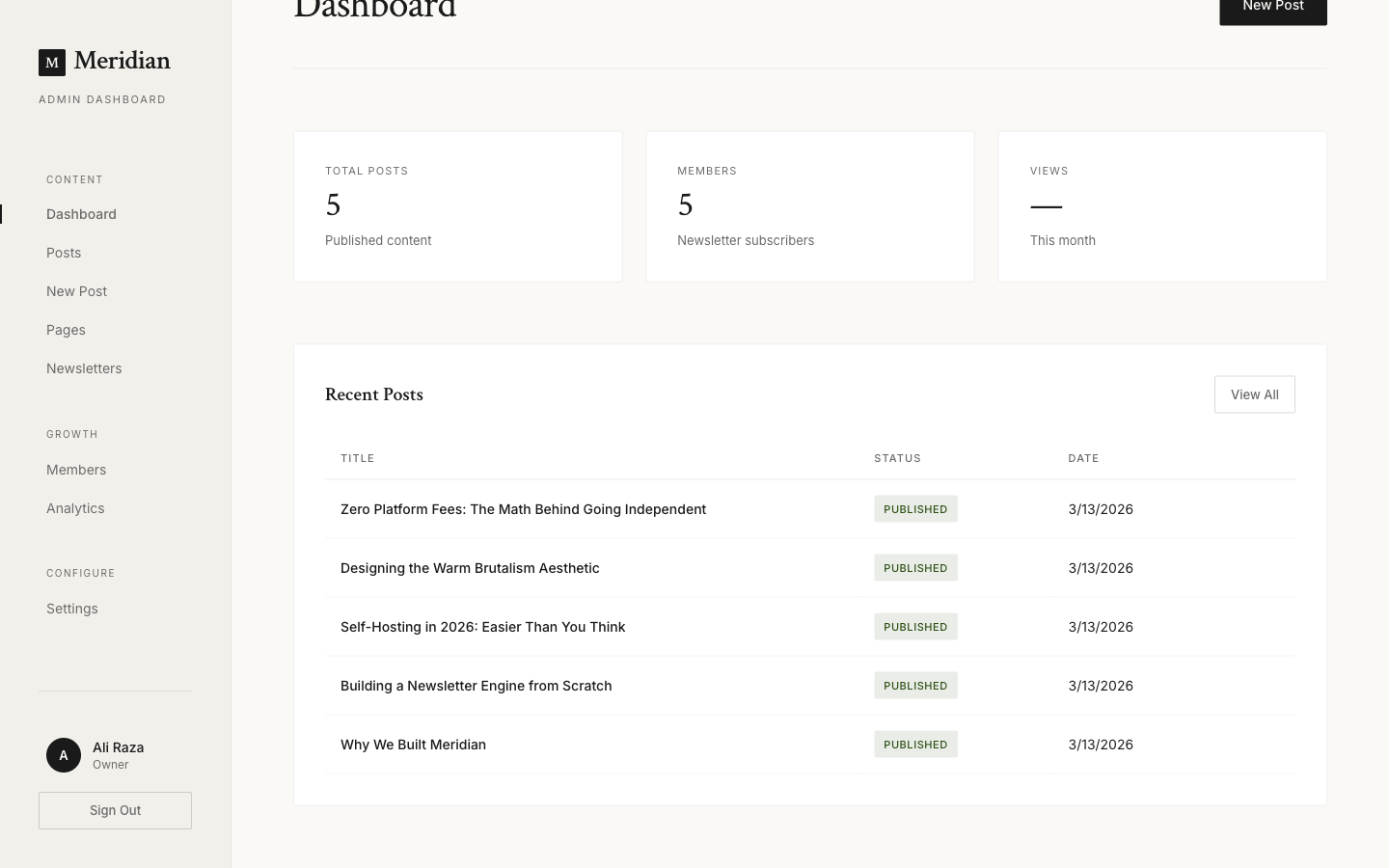Open Members under the Growth section

pos(76,470)
